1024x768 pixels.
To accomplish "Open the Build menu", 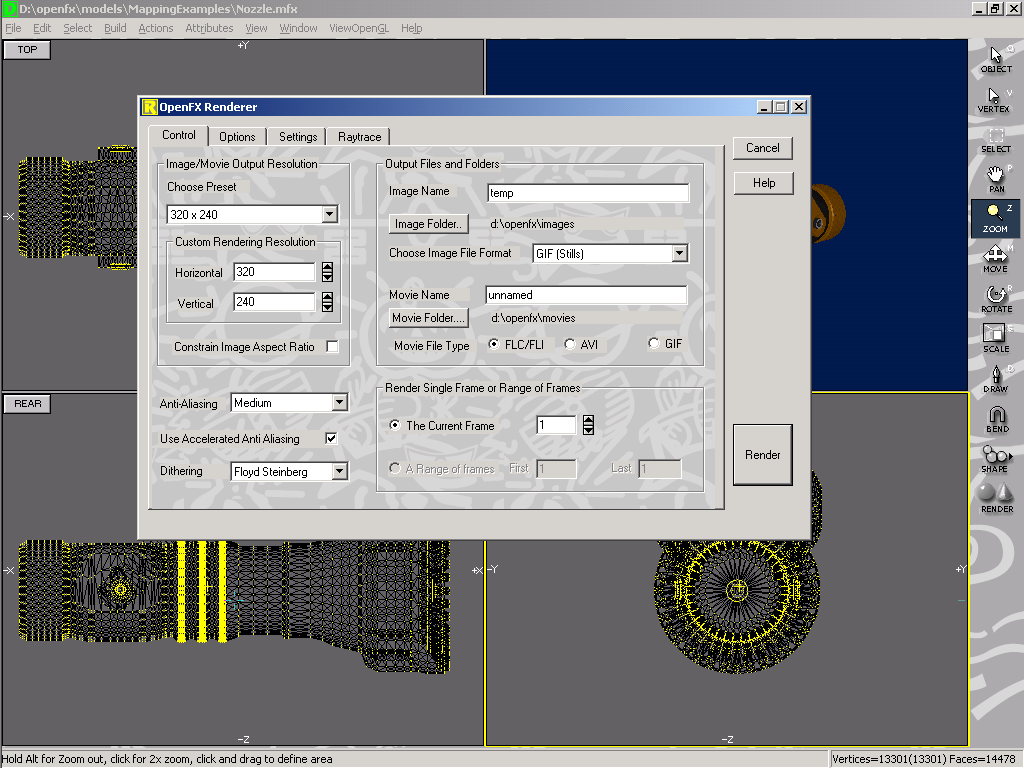I will tap(115, 28).
